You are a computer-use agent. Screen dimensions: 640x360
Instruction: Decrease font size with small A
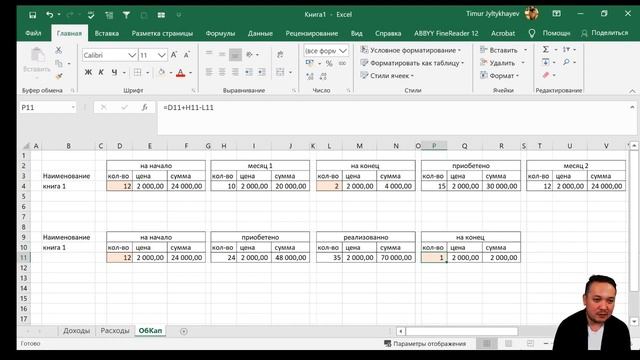point(187,55)
